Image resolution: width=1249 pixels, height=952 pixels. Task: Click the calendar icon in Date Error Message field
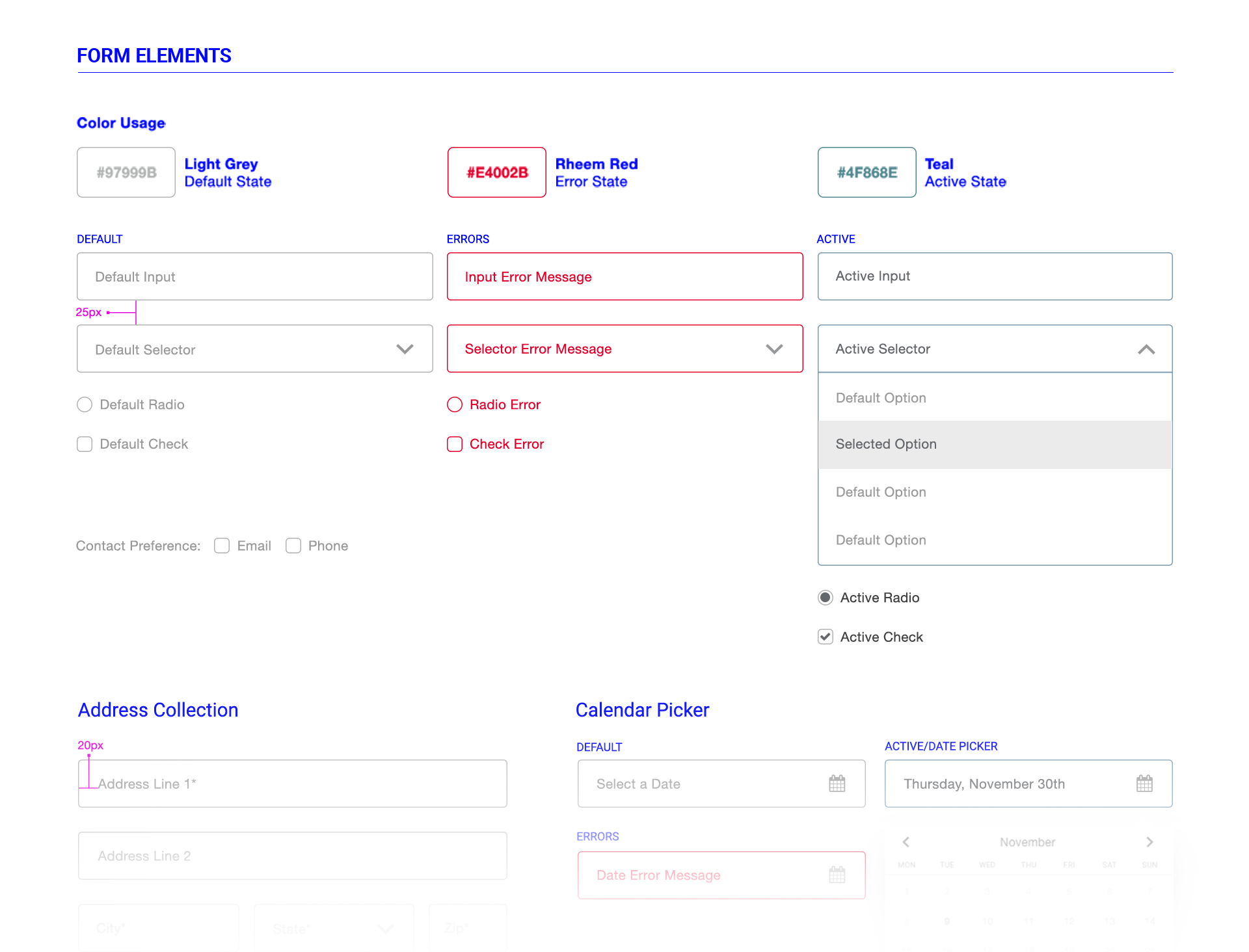pyautogui.click(x=837, y=875)
